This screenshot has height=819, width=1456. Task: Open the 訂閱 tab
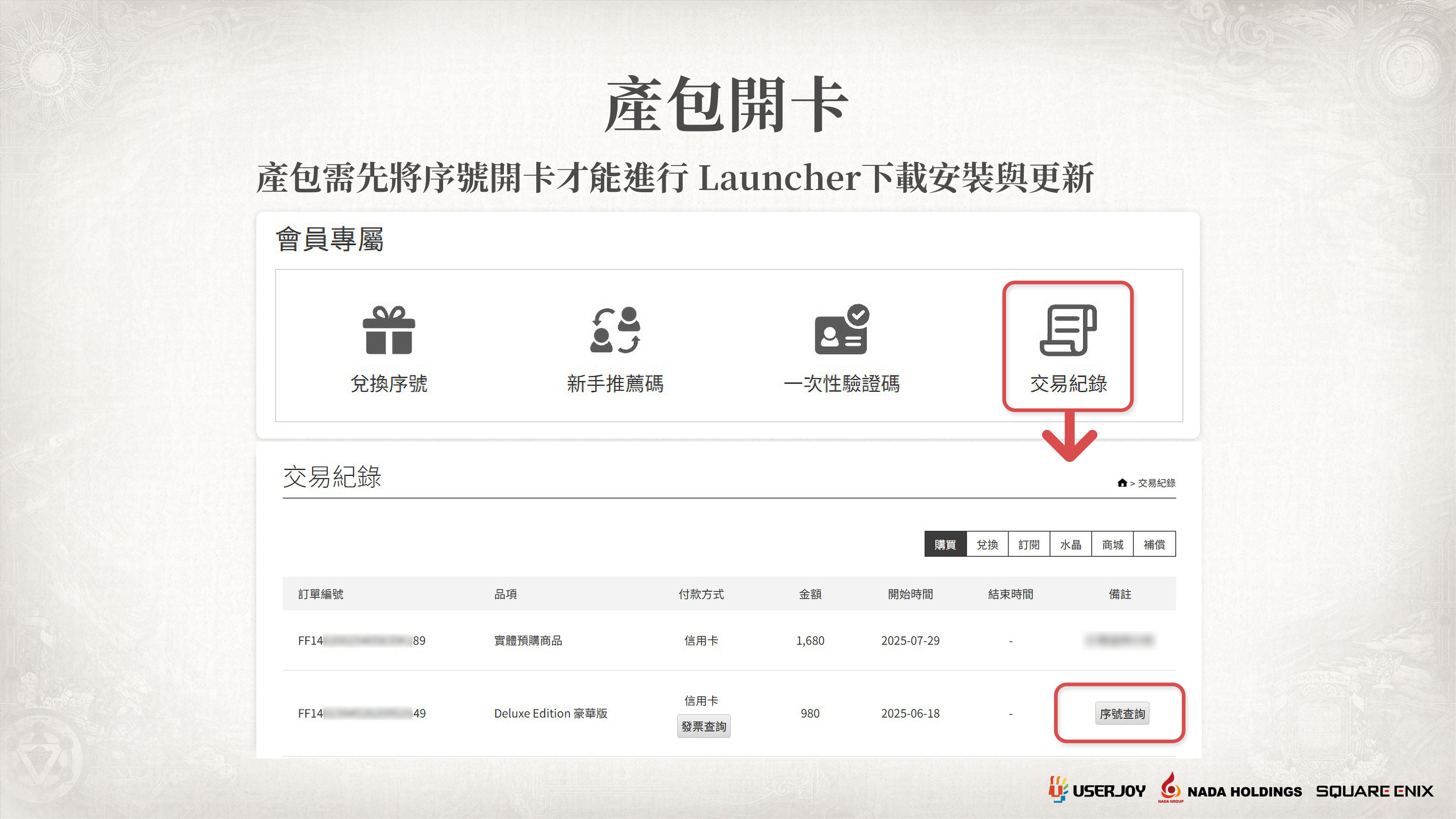[x=1029, y=544]
